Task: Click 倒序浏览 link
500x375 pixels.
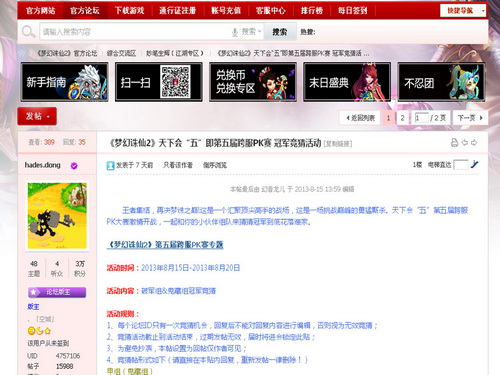Action: pos(215,165)
